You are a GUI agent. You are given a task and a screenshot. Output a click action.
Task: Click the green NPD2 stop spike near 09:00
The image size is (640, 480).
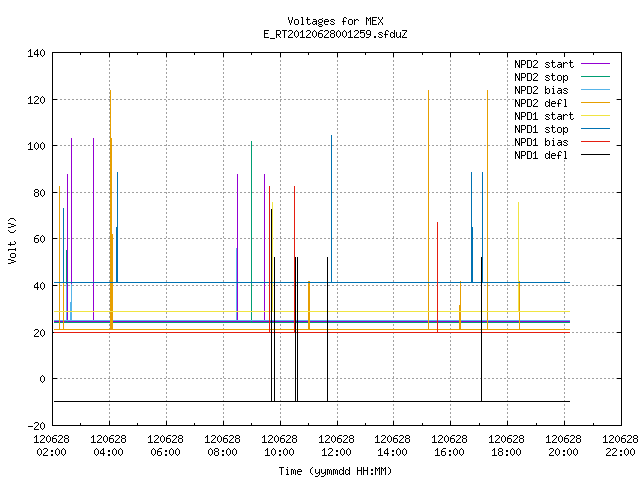point(251,231)
